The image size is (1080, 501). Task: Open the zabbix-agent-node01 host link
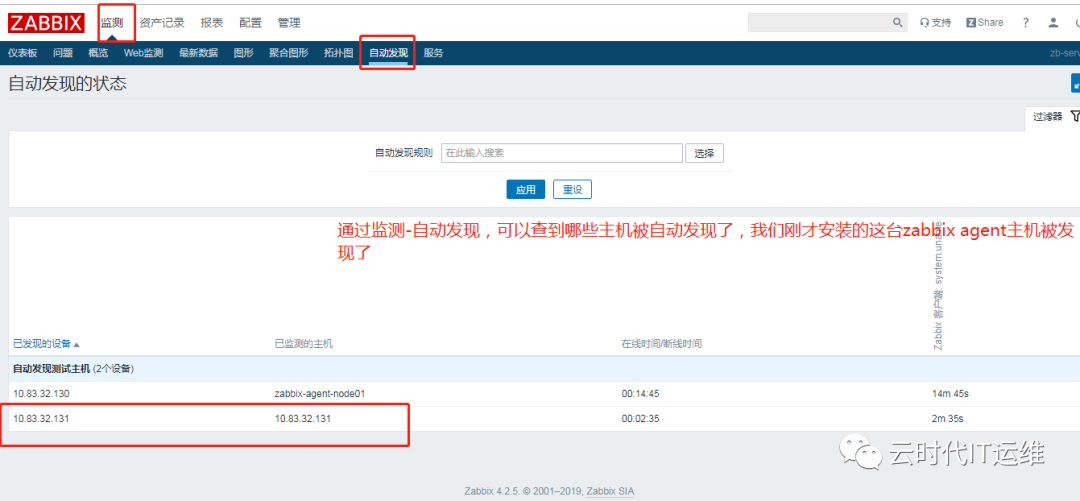(319, 394)
